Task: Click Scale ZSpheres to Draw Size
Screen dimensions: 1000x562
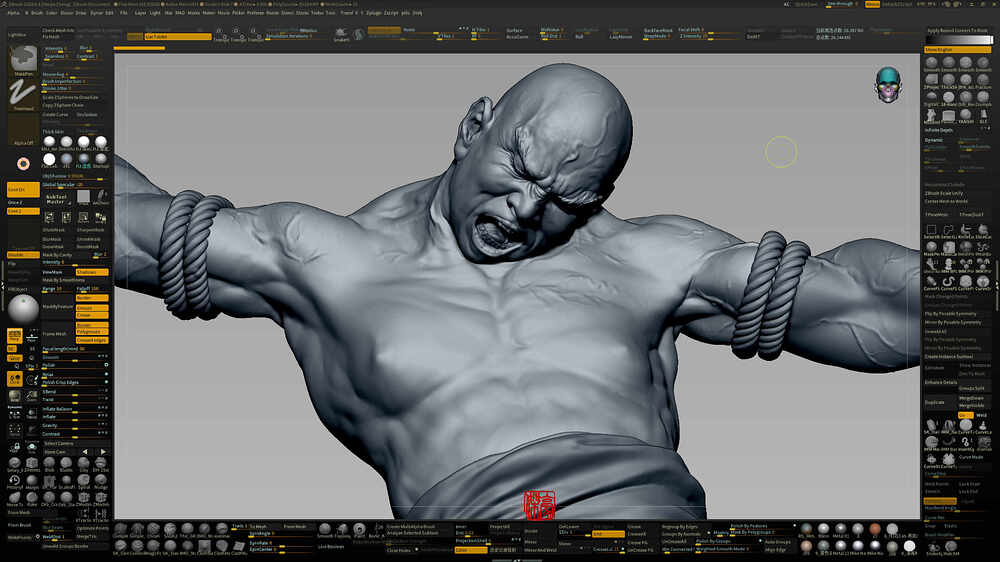Action: click(71, 98)
